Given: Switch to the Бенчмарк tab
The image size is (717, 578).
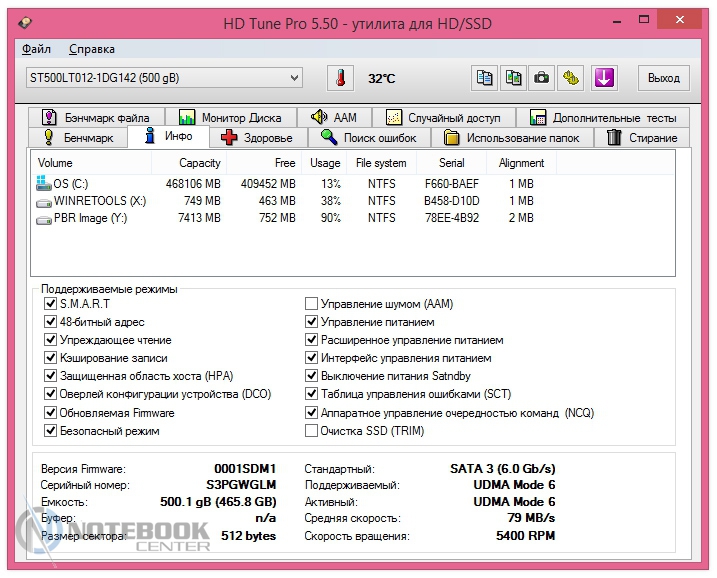Looking at the screenshot, I should point(78,138).
